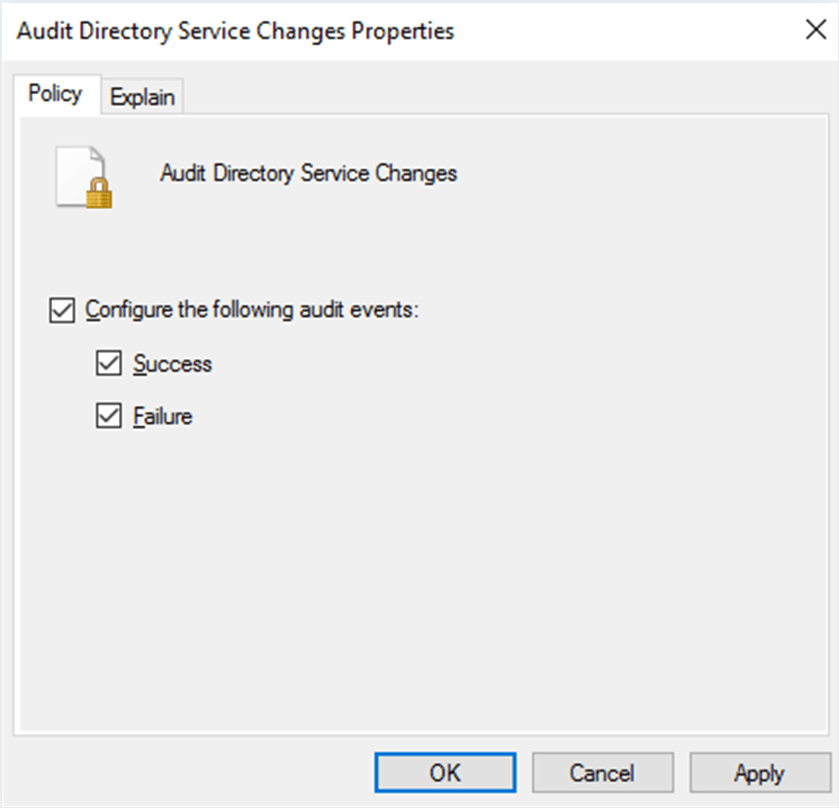Click the policy document icon
839x808 pixels.
point(80,174)
